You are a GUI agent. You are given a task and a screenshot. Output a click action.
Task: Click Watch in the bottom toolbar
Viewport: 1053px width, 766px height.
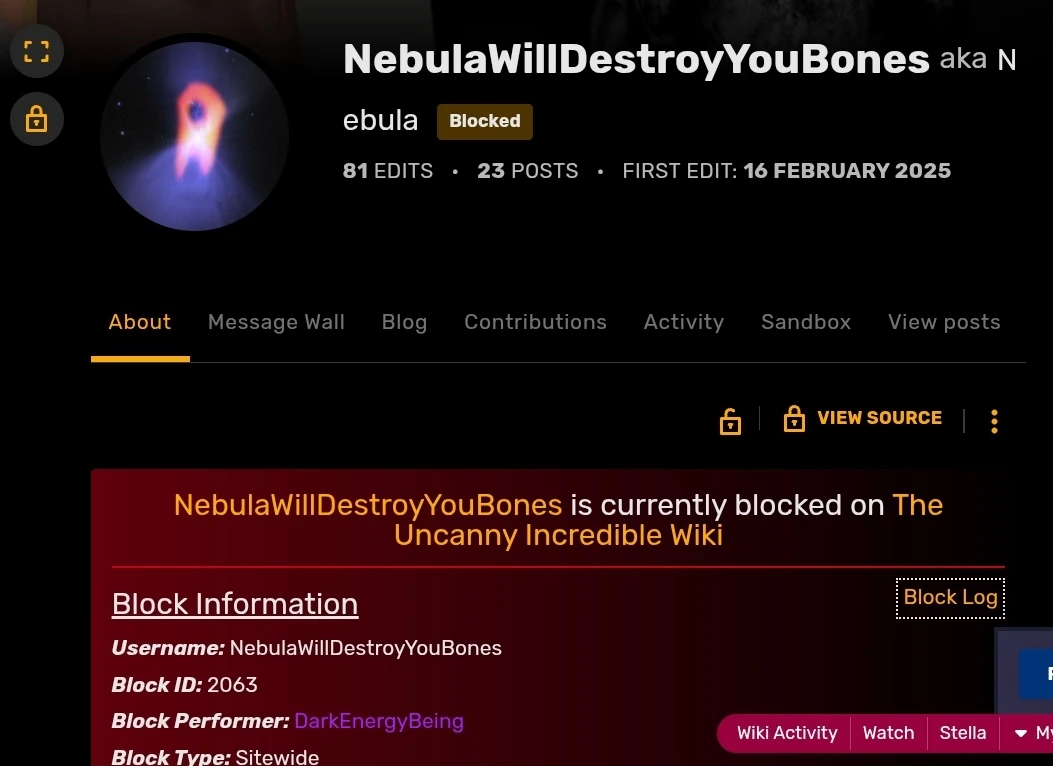(888, 733)
